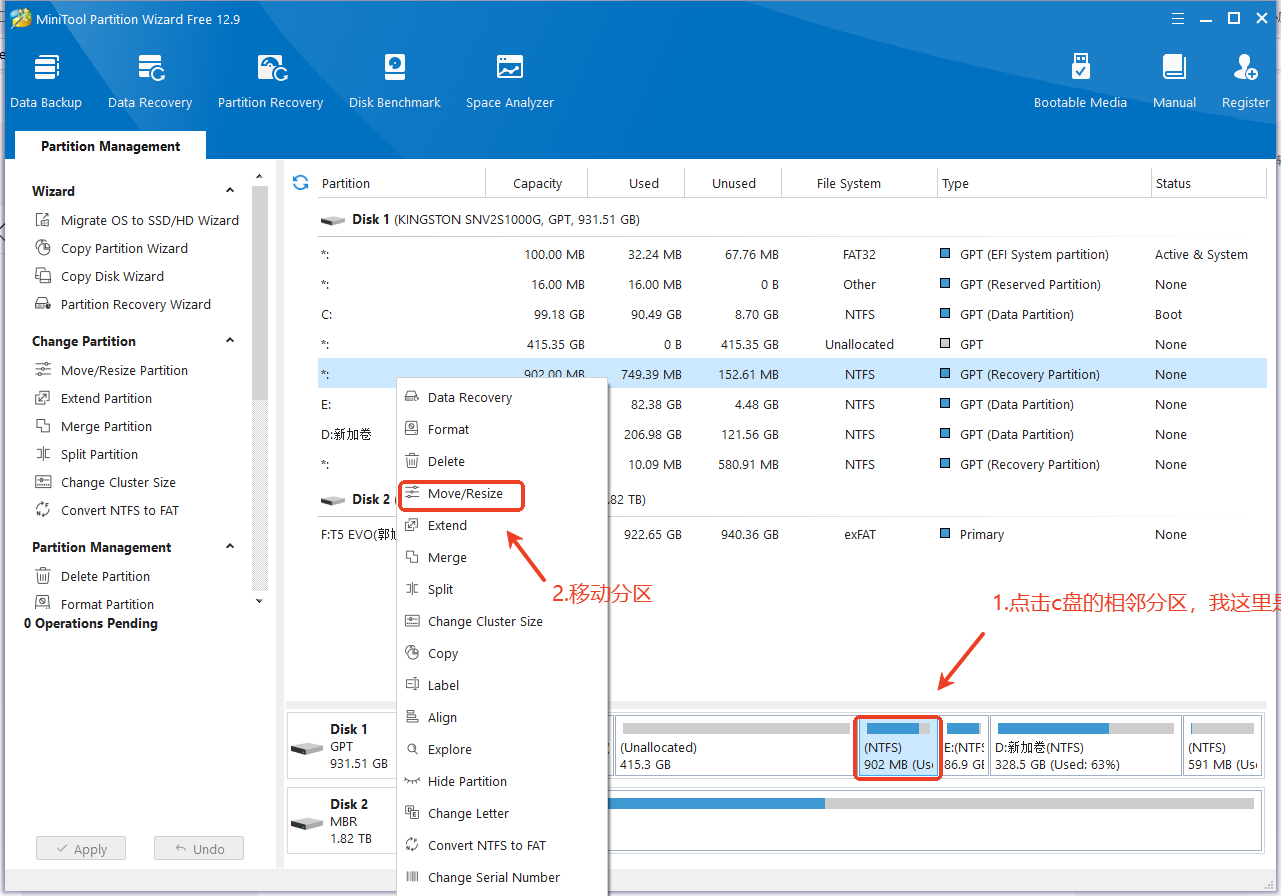This screenshot has height=896, width=1281.
Task: Select the Unallocated 415.3 GB block in disk map
Action: [734, 746]
